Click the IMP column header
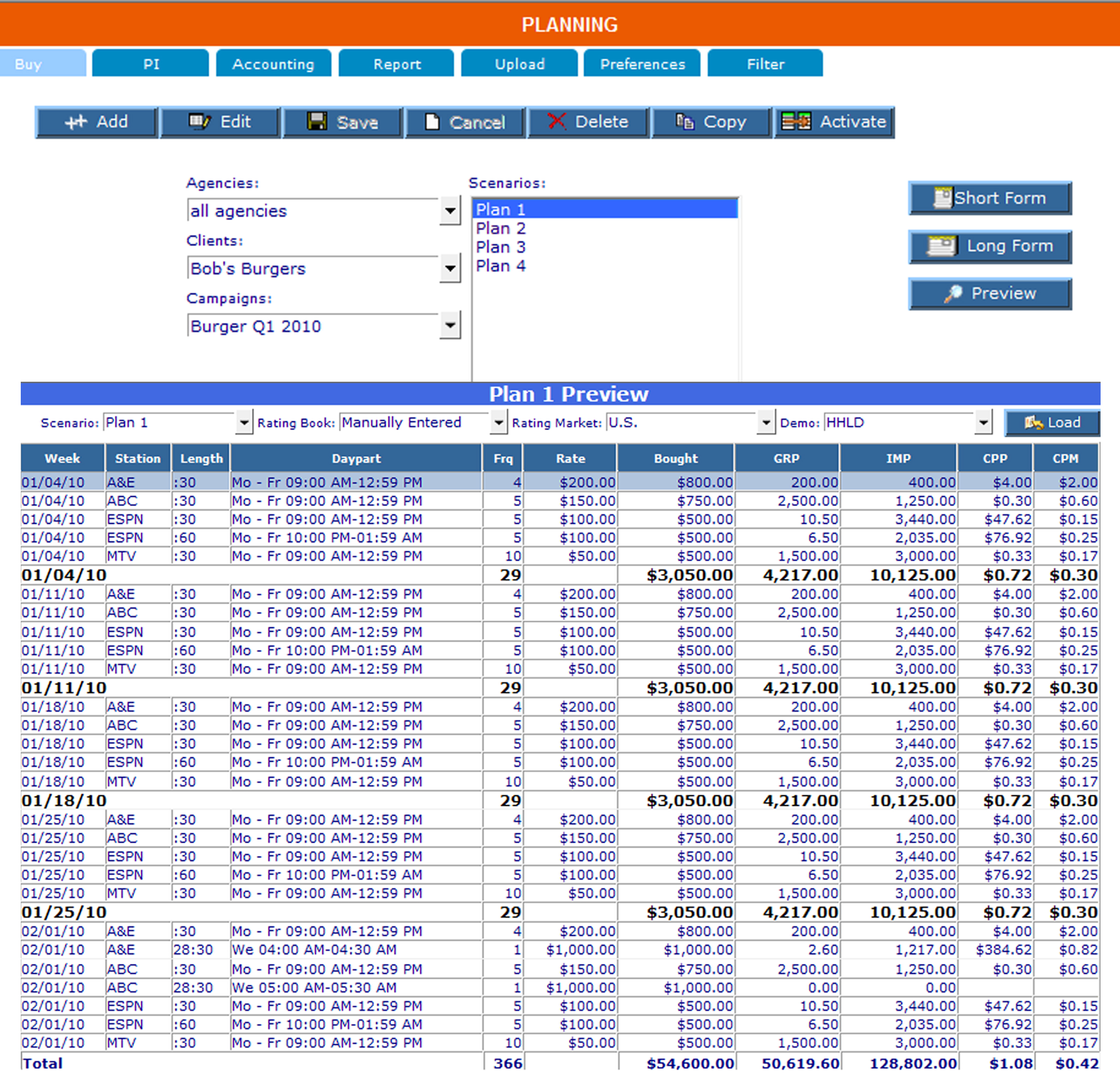1120x1087 pixels. click(898, 458)
